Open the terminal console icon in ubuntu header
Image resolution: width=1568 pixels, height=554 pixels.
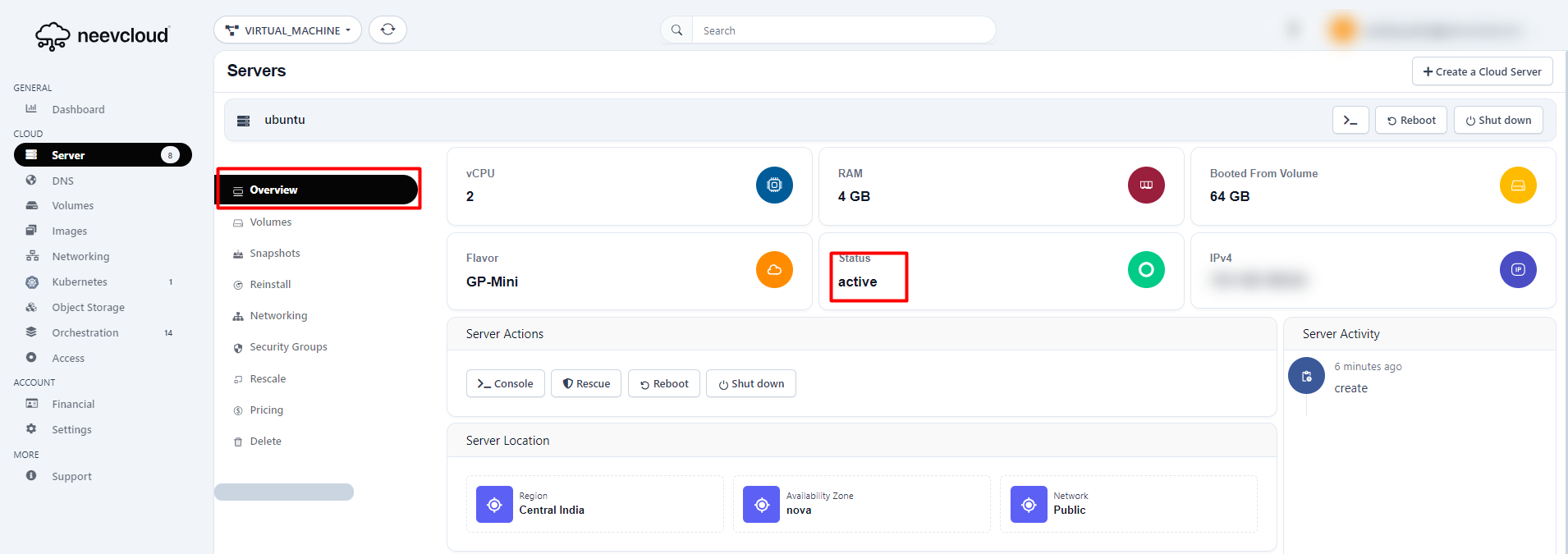pos(1350,120)
